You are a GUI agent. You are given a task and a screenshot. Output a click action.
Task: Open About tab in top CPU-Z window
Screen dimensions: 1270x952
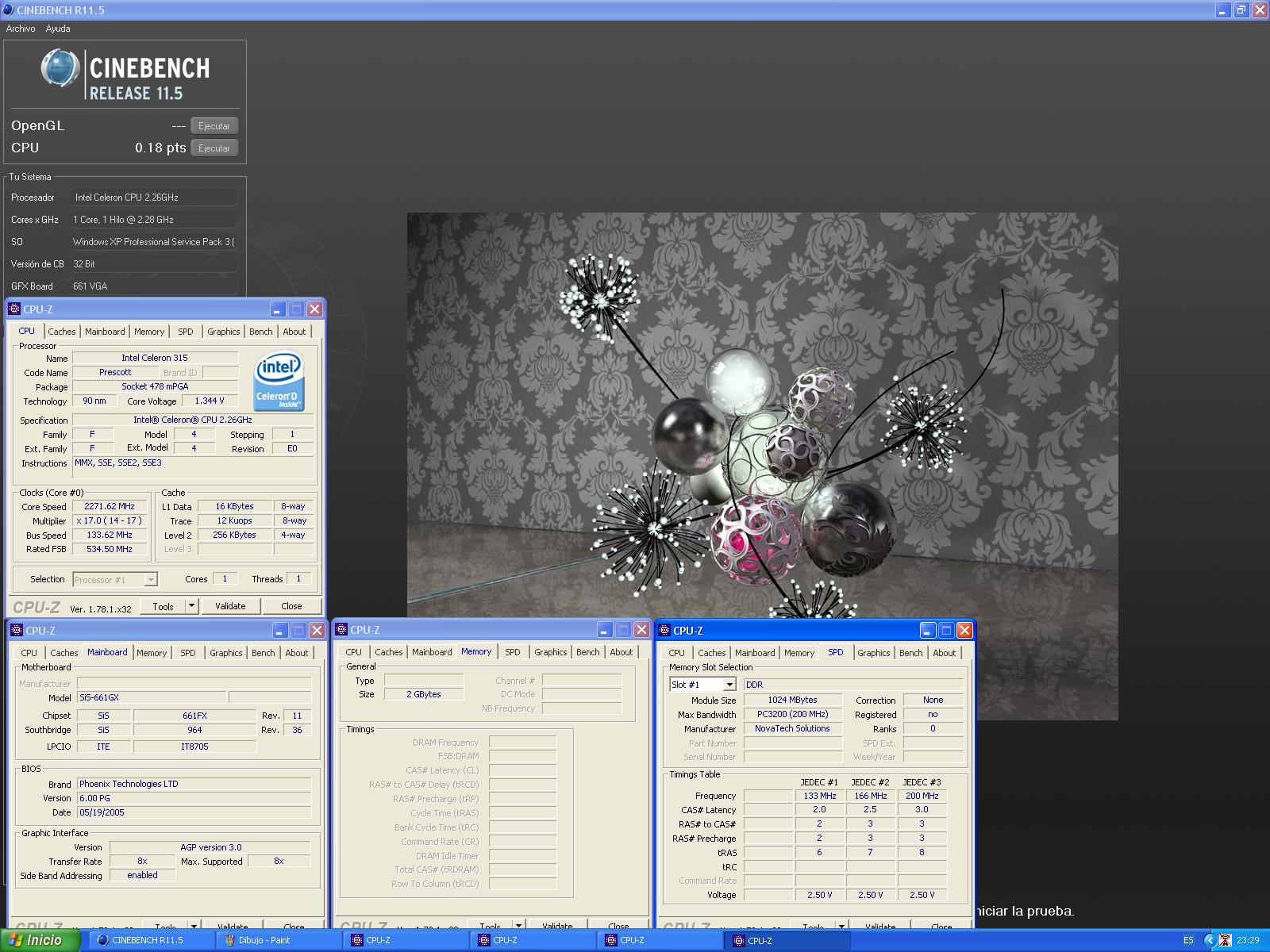click(x=294, y=332)
